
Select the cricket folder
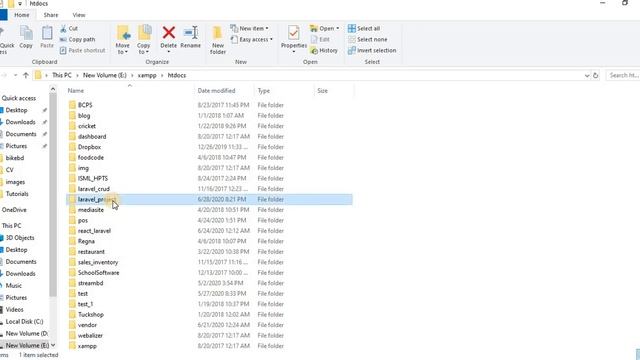point(87,126)
